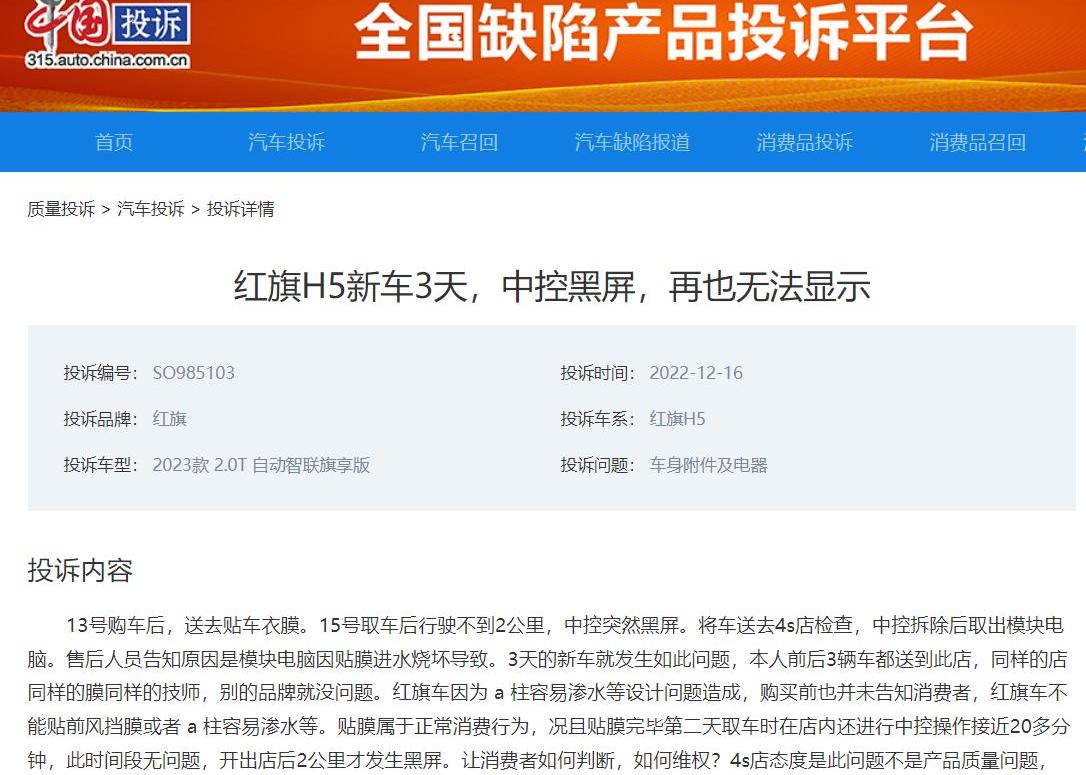Click the complaint title 红旗H5新车3天
This screenshot has height=775, width=1086.
point(552,286)
